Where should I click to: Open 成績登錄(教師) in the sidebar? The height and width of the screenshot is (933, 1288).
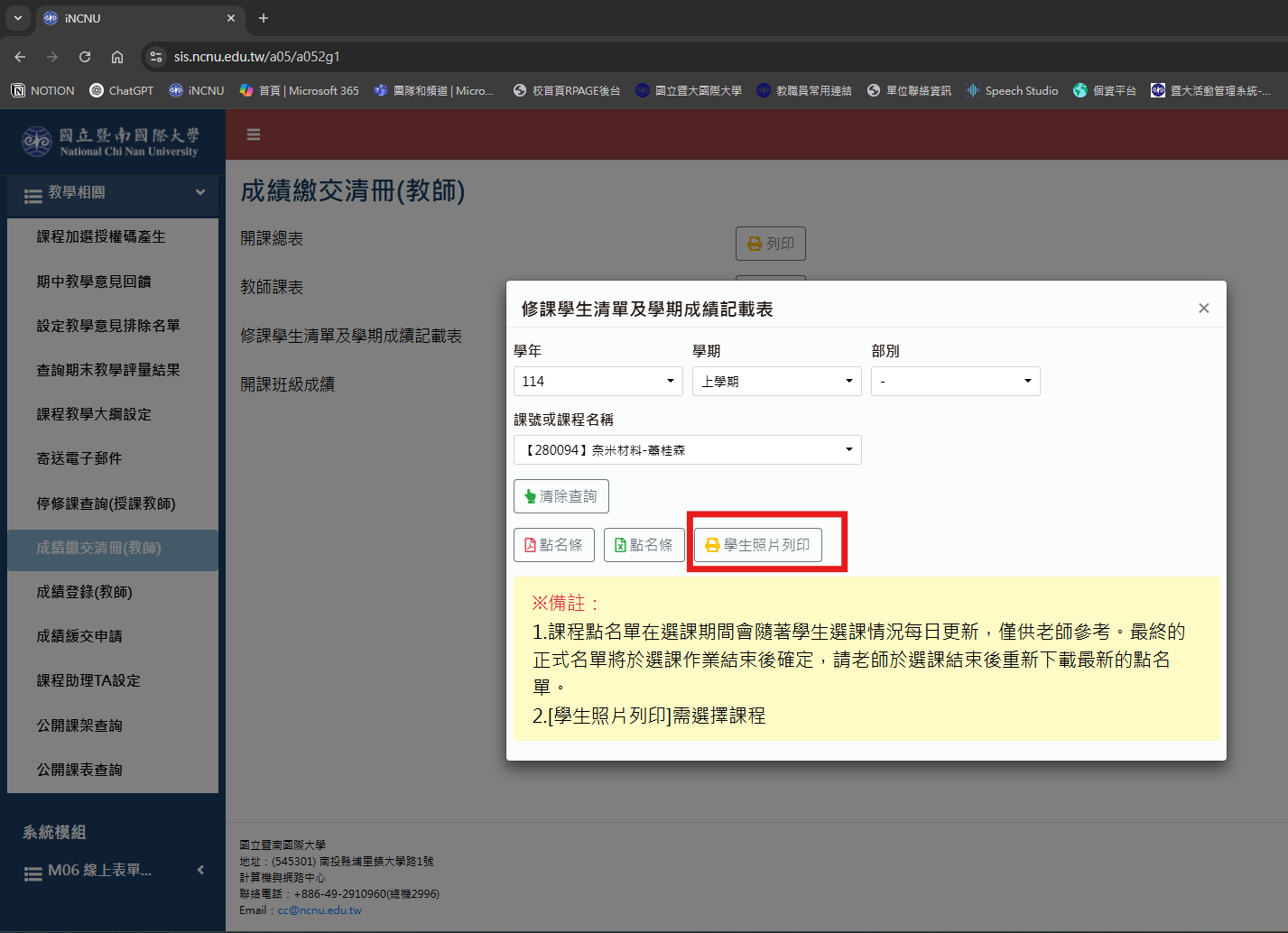pyautogui.click(x=84, y=592)
